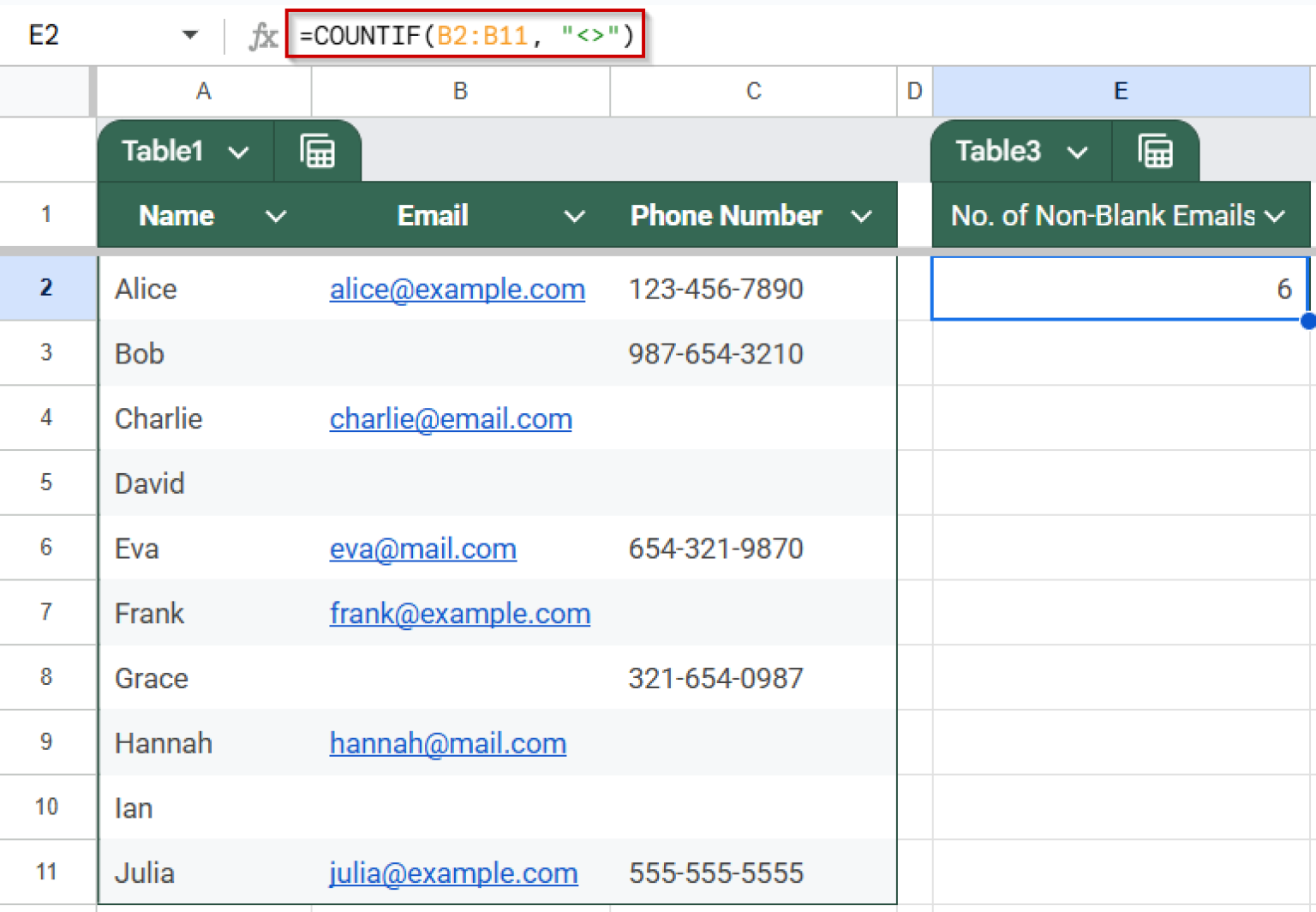Image resolution: width=1316 pixels, height=912 pixels.
Task: Click the Name box dropdown arrow icon
Action: click(190, 34)
